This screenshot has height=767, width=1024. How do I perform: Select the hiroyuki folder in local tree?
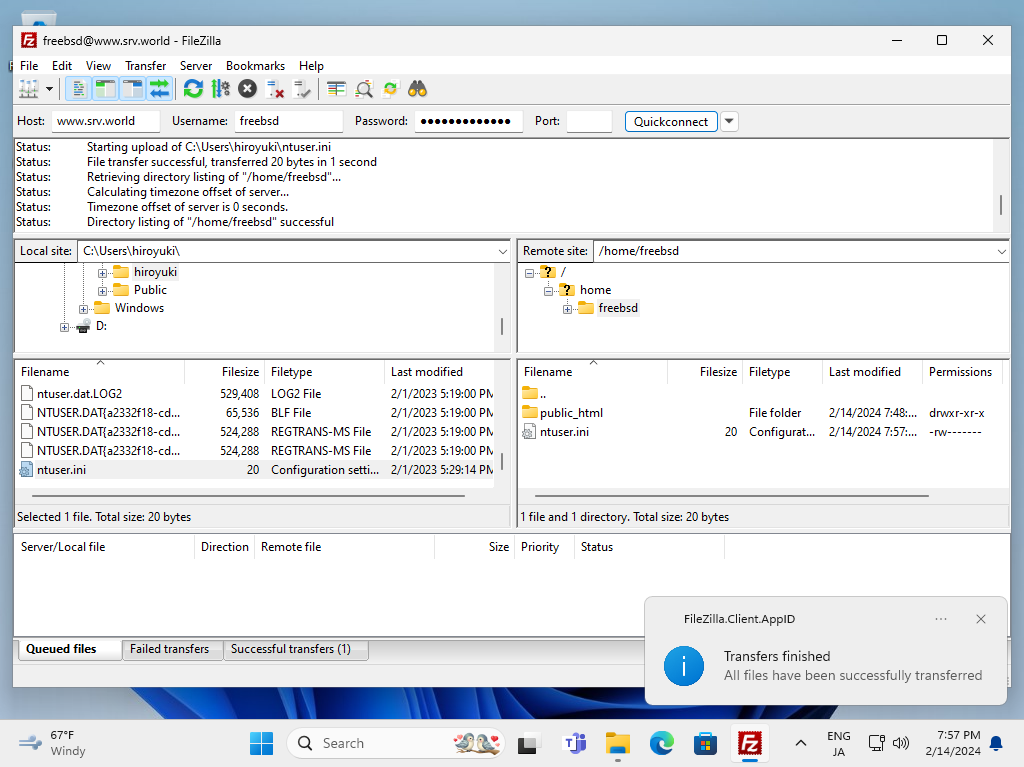[155, 272]
